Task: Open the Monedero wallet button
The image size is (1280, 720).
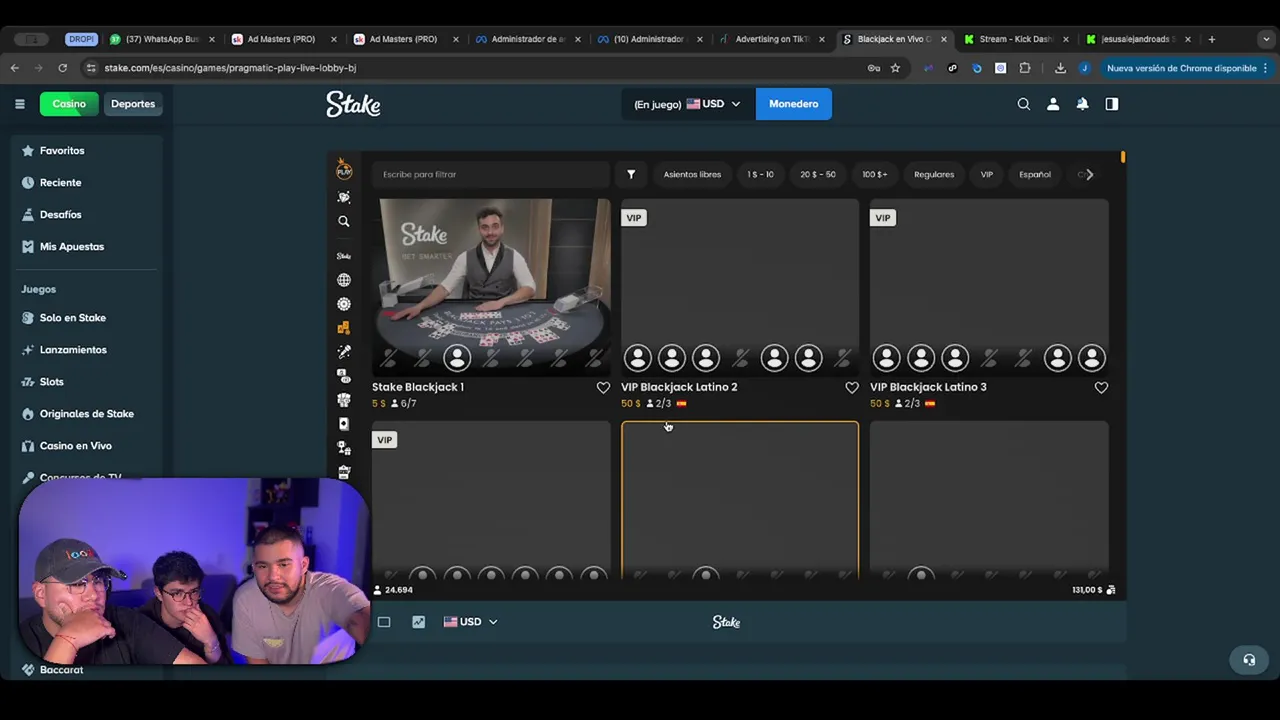Action: pyautogui.click(x=793, y=104)
